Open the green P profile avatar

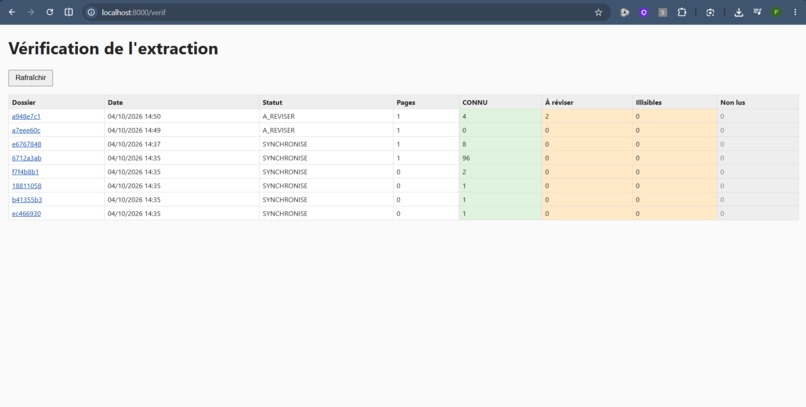coord(776,12)
